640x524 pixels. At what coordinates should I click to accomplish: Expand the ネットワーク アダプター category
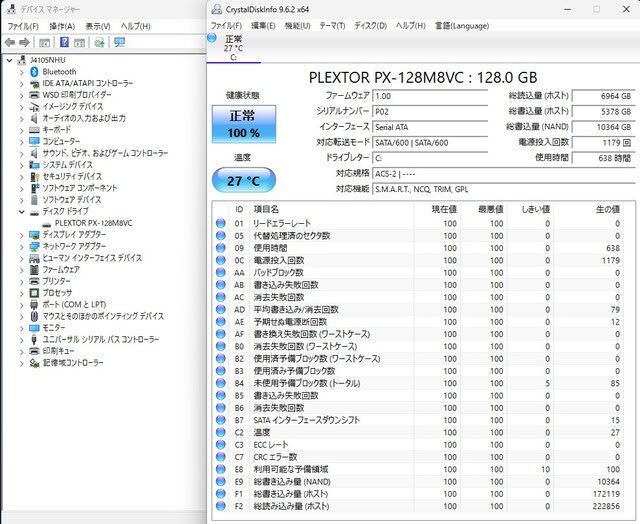(22, 247)
